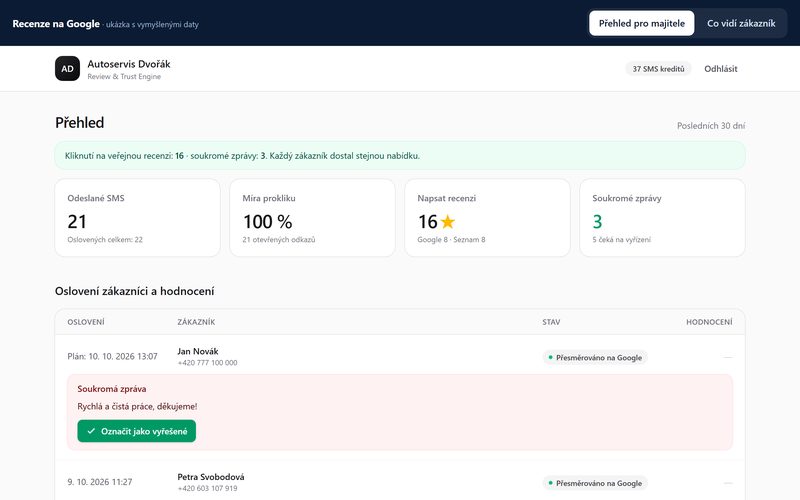The height and width of the screenshot is (500, 800).
Task: Click the ZÁKAZNÍK column header
Action: [196, 322]
